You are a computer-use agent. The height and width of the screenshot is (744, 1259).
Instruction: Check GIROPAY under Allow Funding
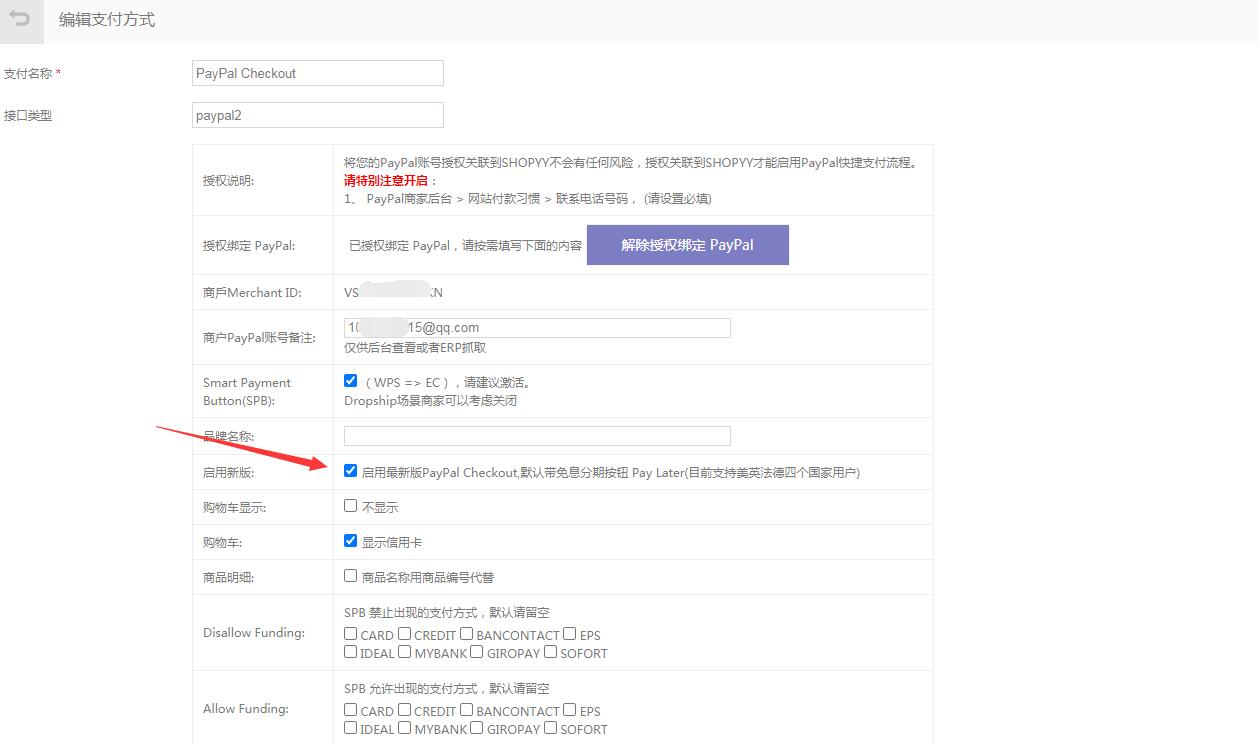477,728
